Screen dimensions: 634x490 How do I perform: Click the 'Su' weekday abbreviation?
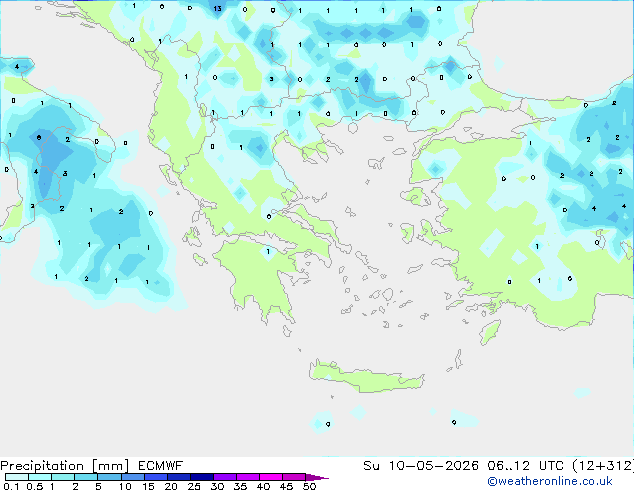(371, 466)
